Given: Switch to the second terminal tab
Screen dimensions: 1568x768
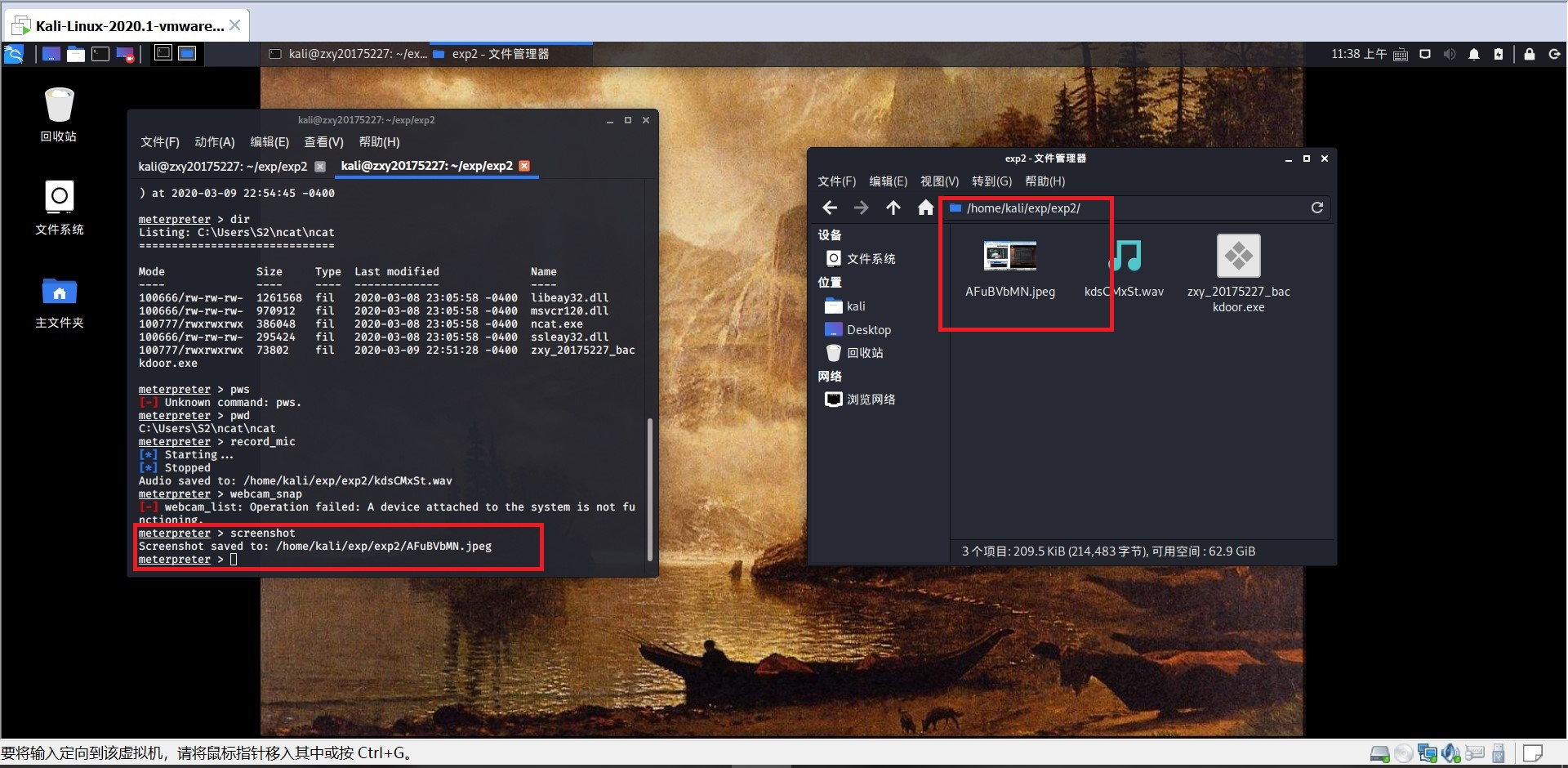Looking at the screenshot, I should click(x=427, y=166).
